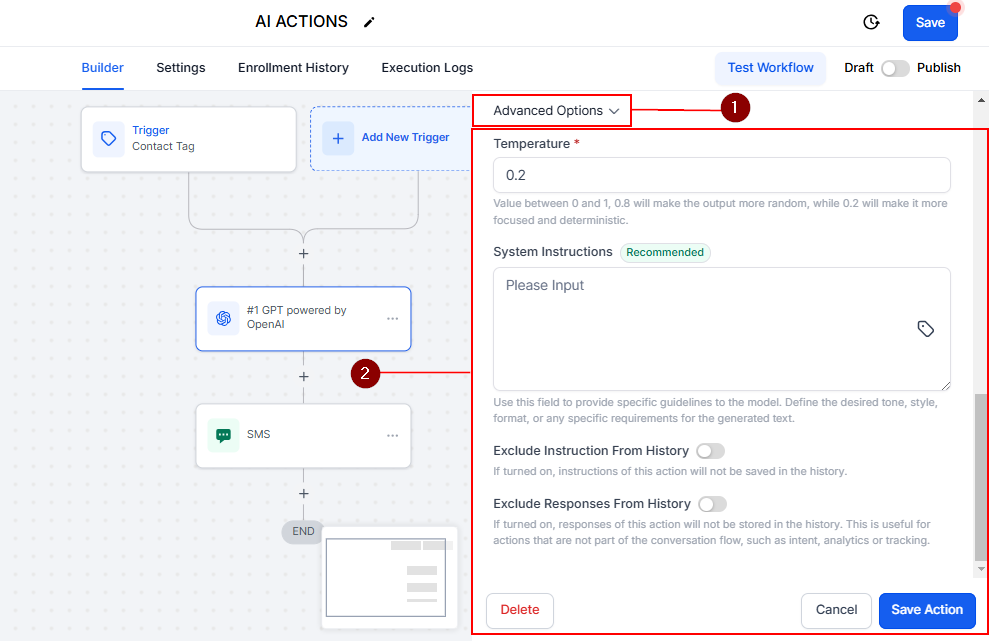Add a step below the SMS action
This screenshot has width=989, height=641.
point(303,493)
